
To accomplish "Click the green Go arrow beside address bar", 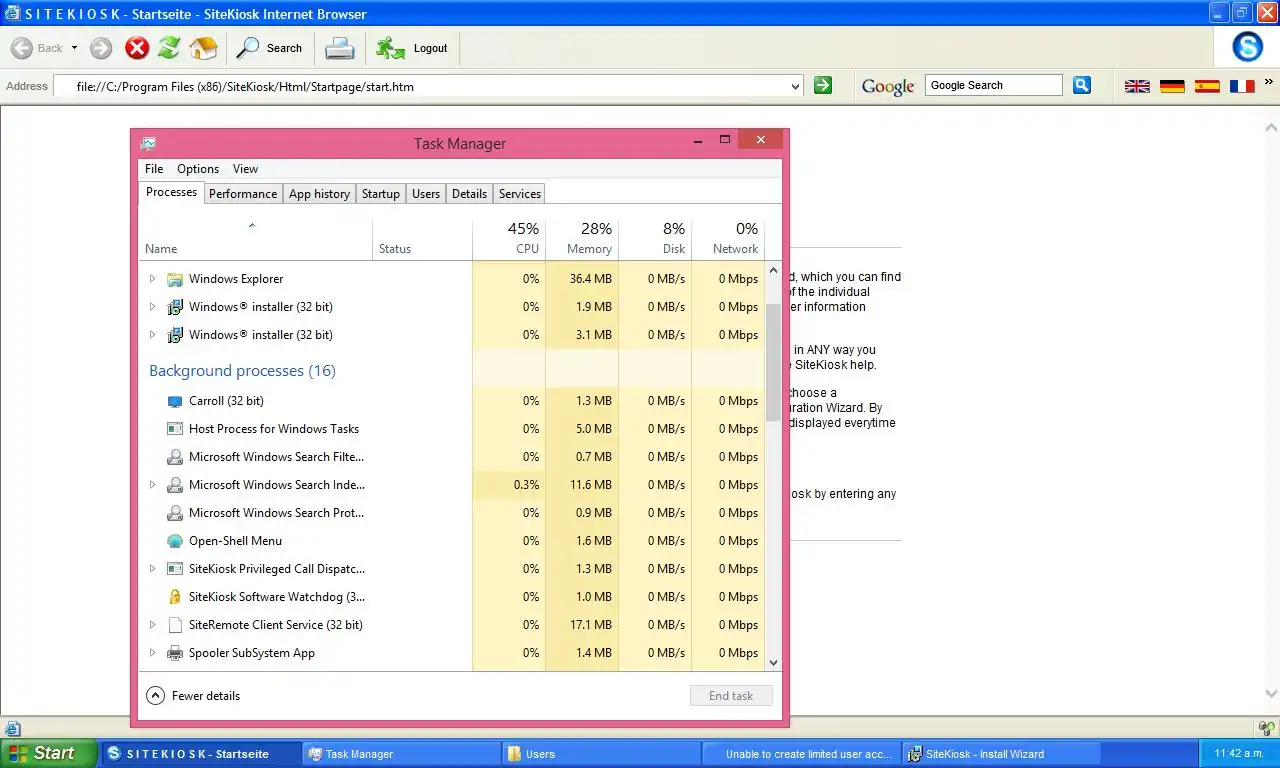I will 823,86.
